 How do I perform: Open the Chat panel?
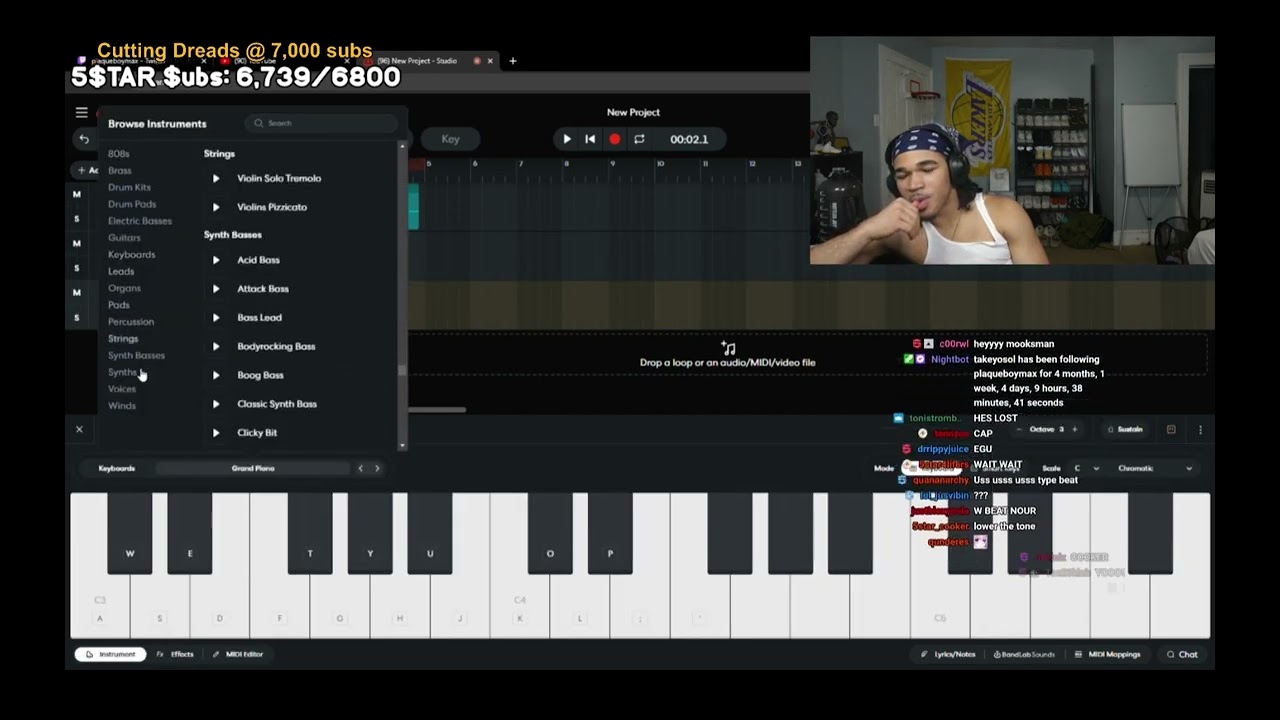coord(1182,654)
